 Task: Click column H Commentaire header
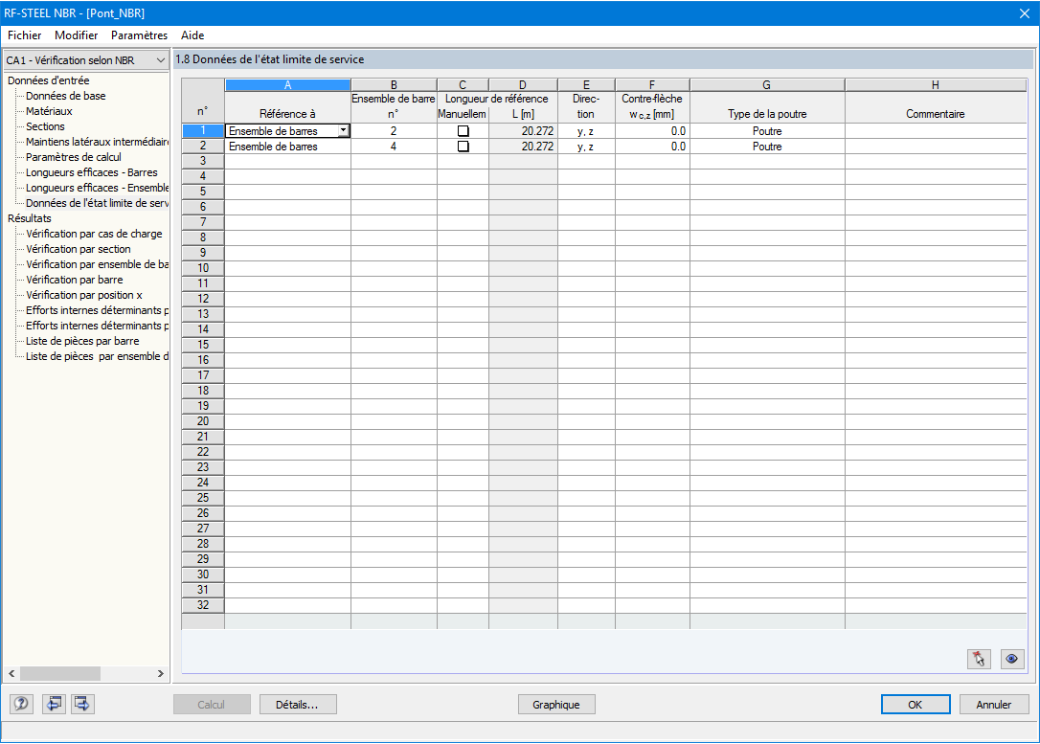[935, 114]
